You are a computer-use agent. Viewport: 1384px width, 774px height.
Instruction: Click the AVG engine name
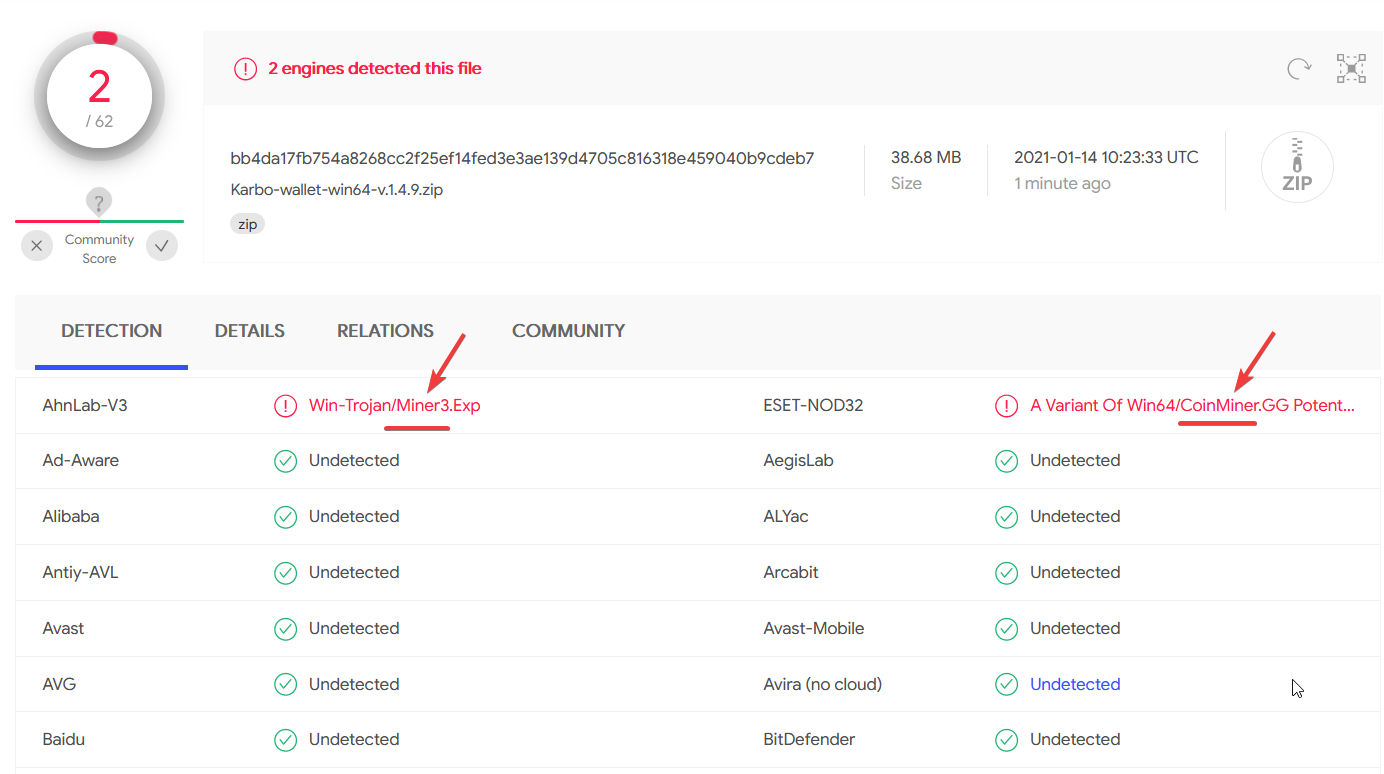tap(59, 685)
